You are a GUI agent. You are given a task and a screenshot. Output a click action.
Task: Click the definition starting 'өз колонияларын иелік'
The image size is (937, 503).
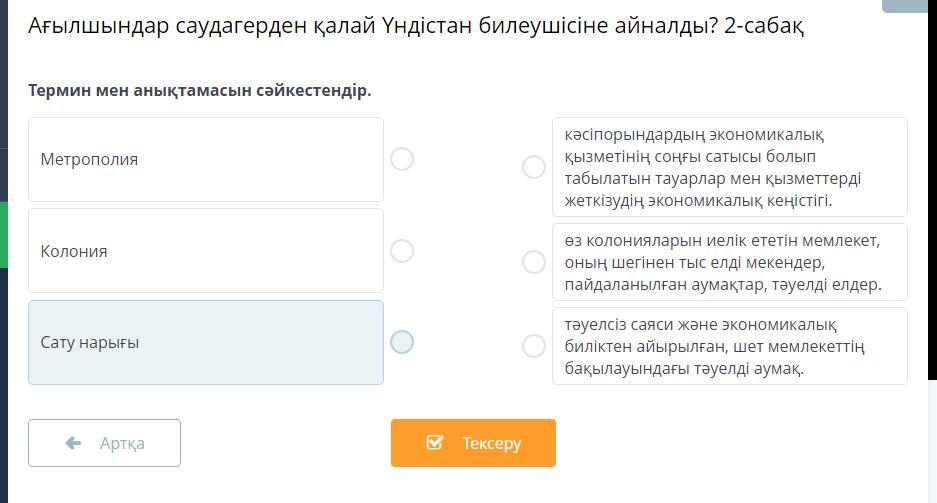click(729, 262)
